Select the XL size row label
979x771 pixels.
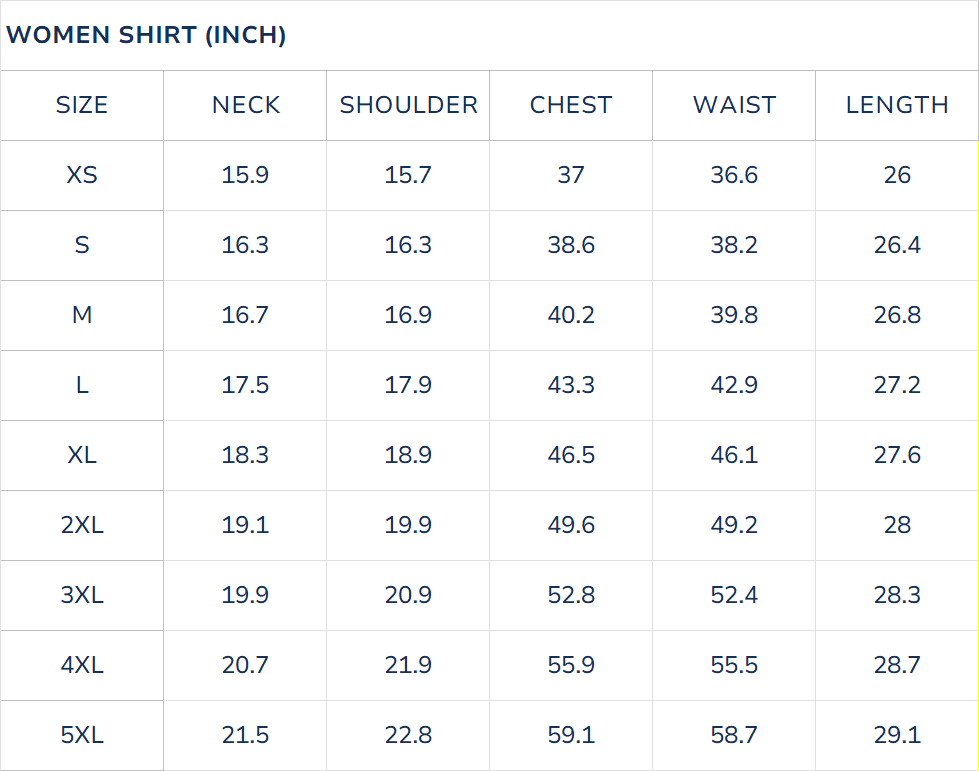point(82,455)
